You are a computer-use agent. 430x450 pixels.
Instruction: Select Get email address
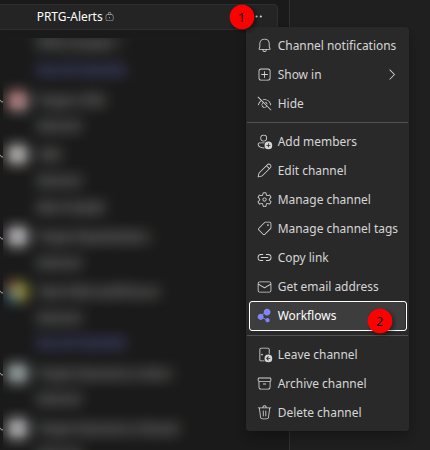pyautogui.click(x=327, y=287)
